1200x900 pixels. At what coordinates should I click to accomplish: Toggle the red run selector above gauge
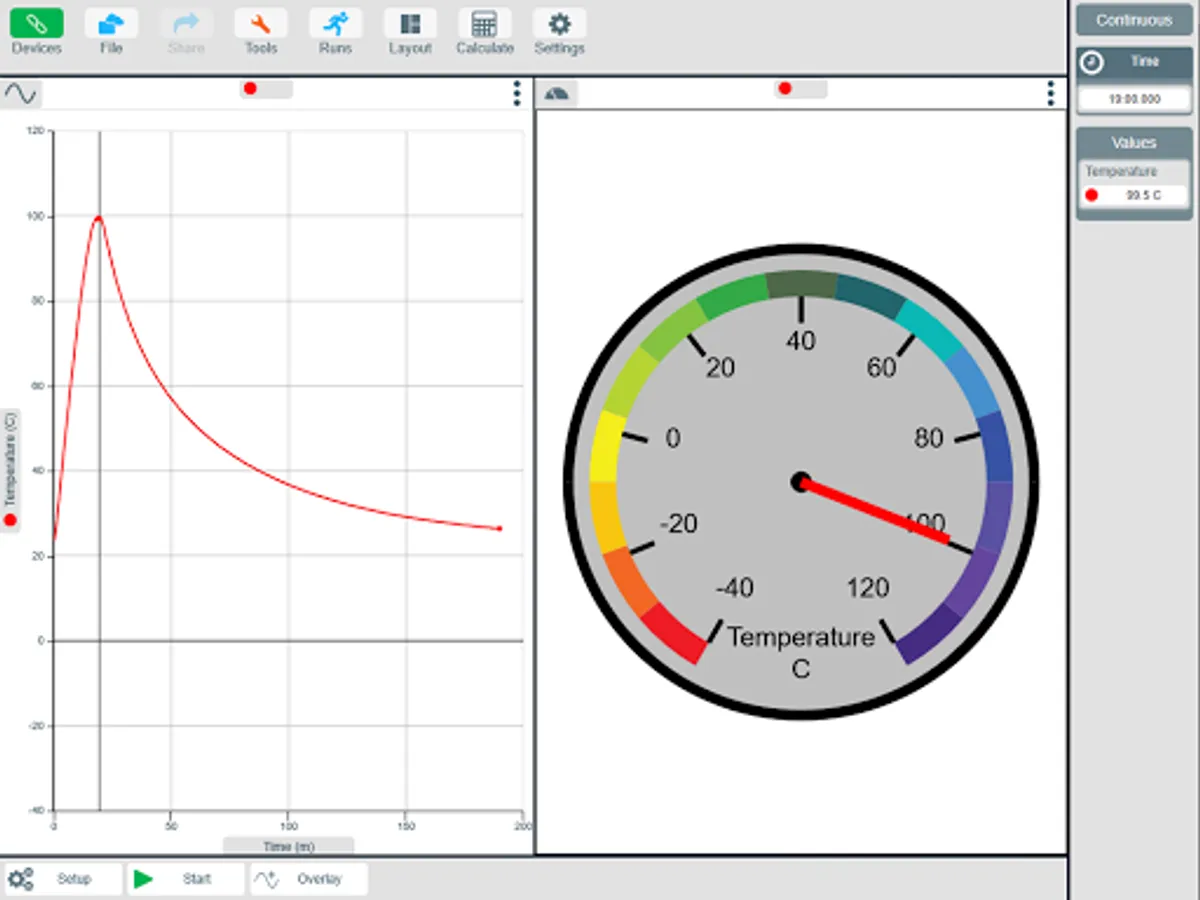800,89
